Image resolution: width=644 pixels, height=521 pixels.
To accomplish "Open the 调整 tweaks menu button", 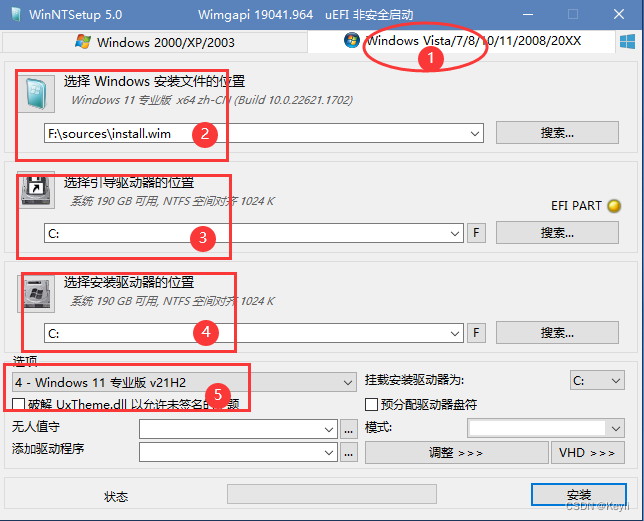I will [x=457, y=452].
